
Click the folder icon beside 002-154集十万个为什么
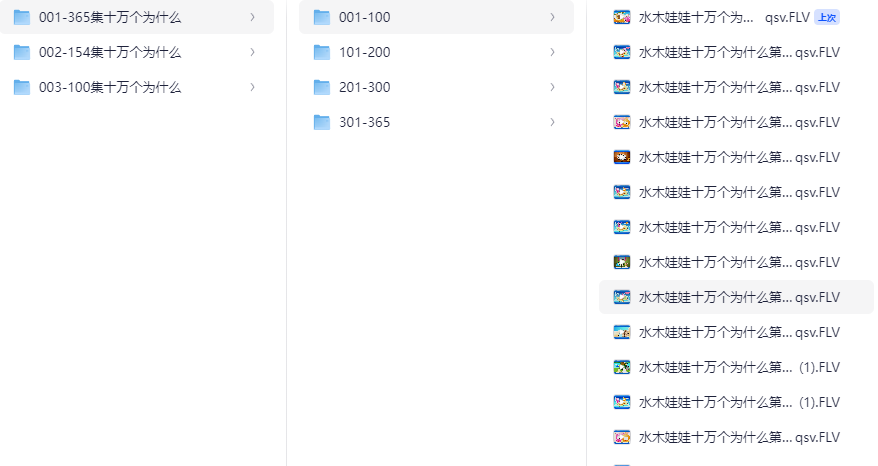click(21, 52)
